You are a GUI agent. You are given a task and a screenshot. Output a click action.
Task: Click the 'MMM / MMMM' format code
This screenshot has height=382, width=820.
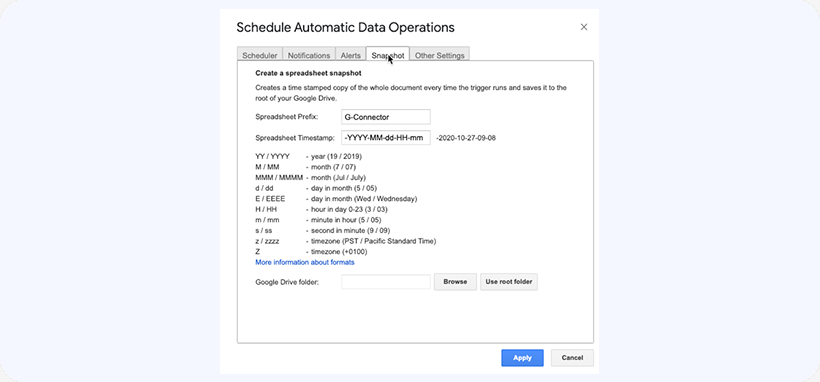point(279,177)
